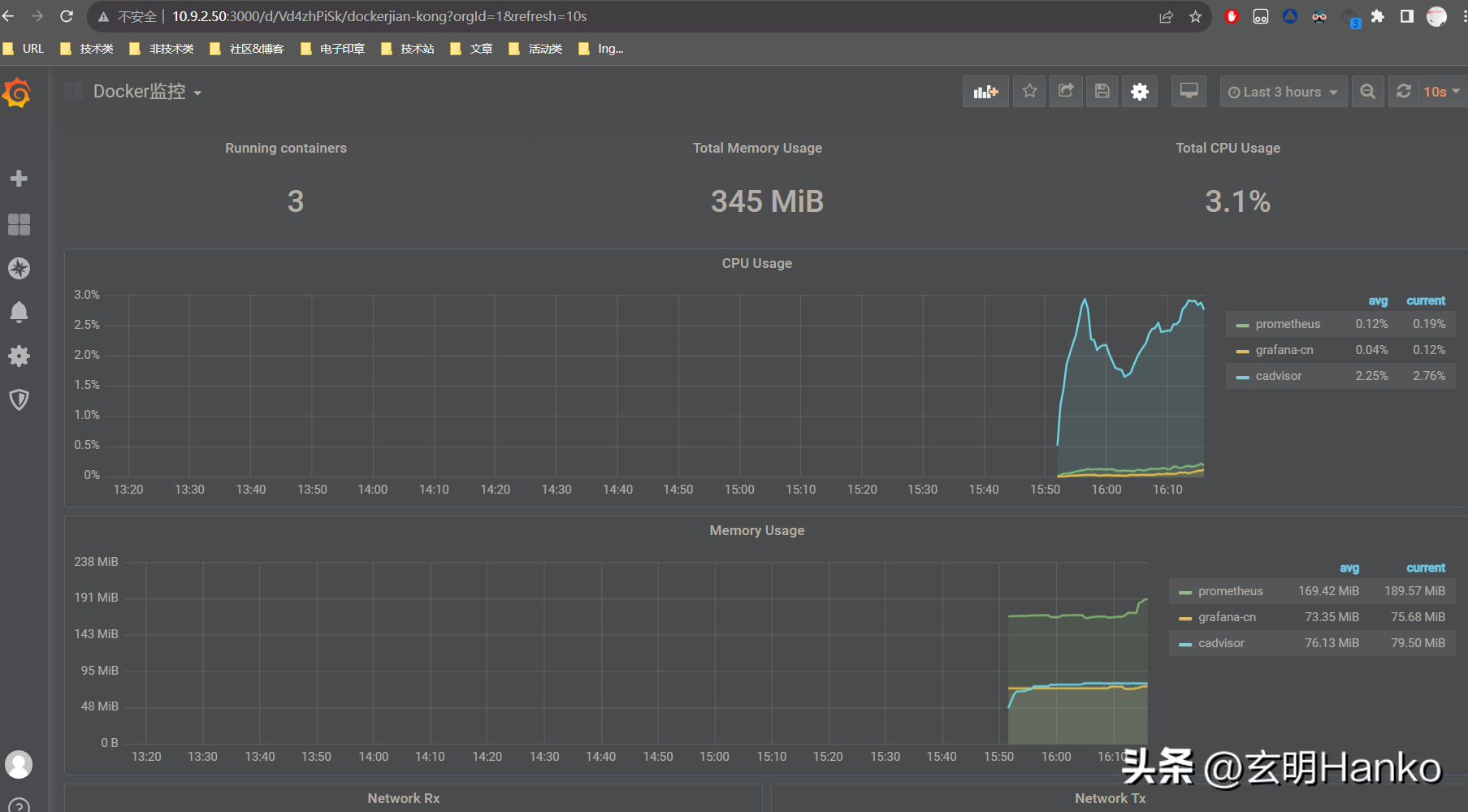
Task: Open the Docker监控 dashboard picker
Action: 147,92
